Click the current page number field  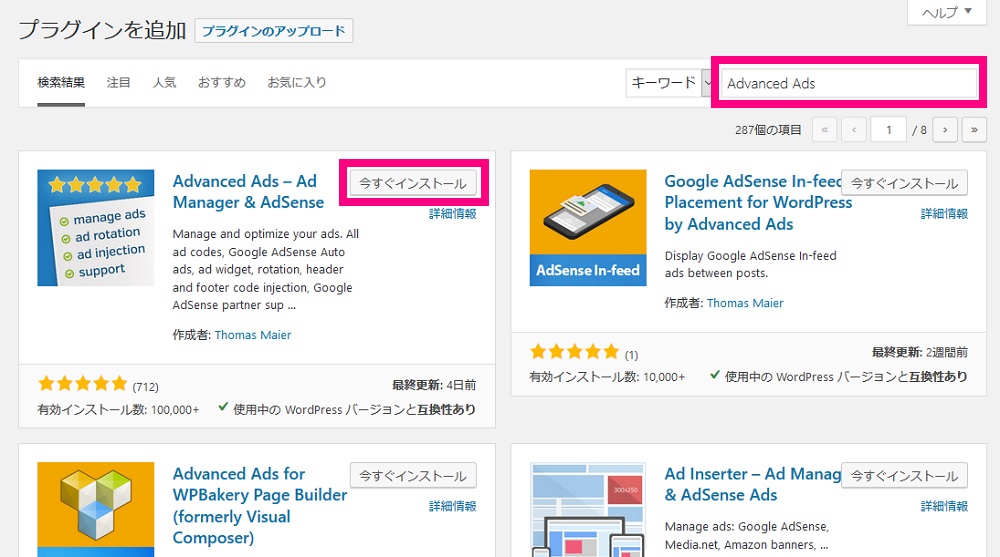[888, 130]
